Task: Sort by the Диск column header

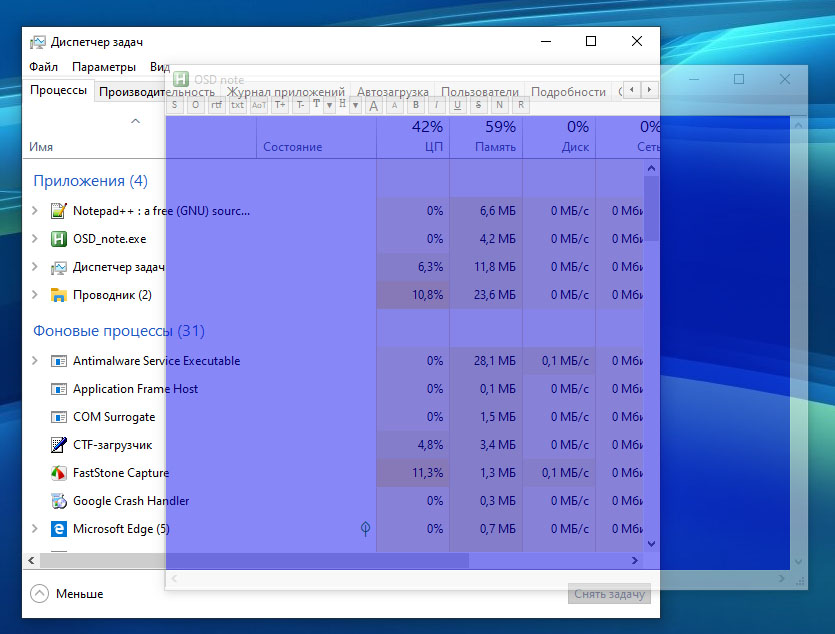Action: coord(559,137)
